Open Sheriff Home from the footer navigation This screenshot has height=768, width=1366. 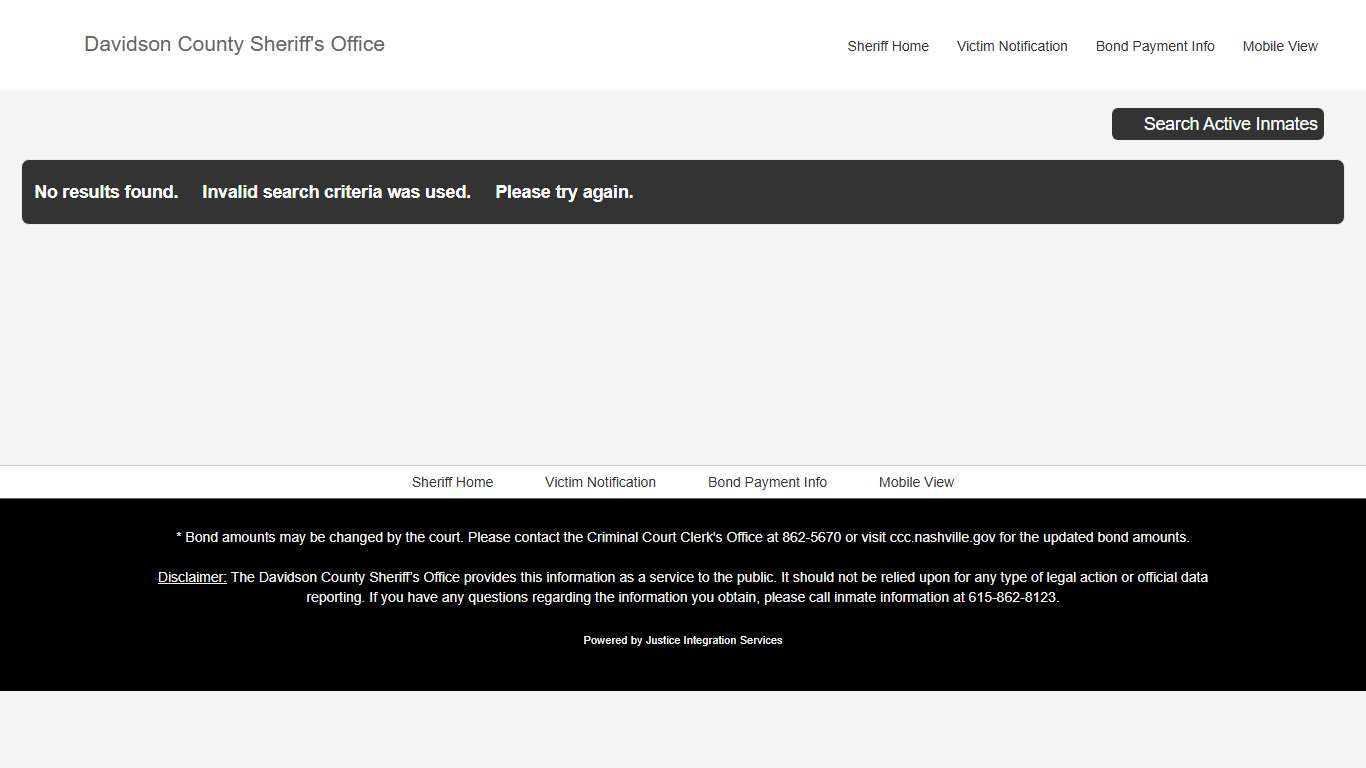(452, 482)
